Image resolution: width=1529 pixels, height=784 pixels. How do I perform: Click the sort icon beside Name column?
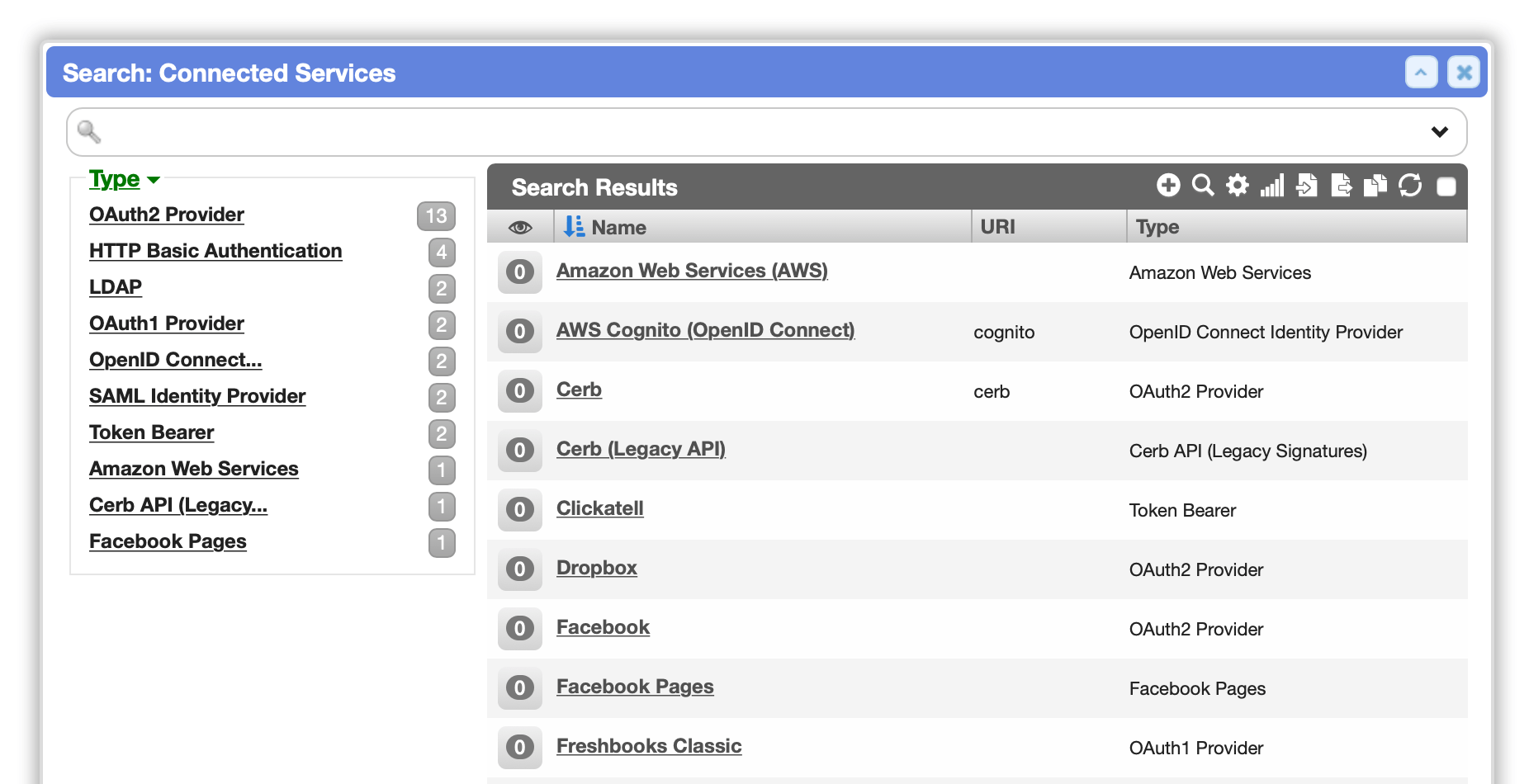[x=574, y=226]
